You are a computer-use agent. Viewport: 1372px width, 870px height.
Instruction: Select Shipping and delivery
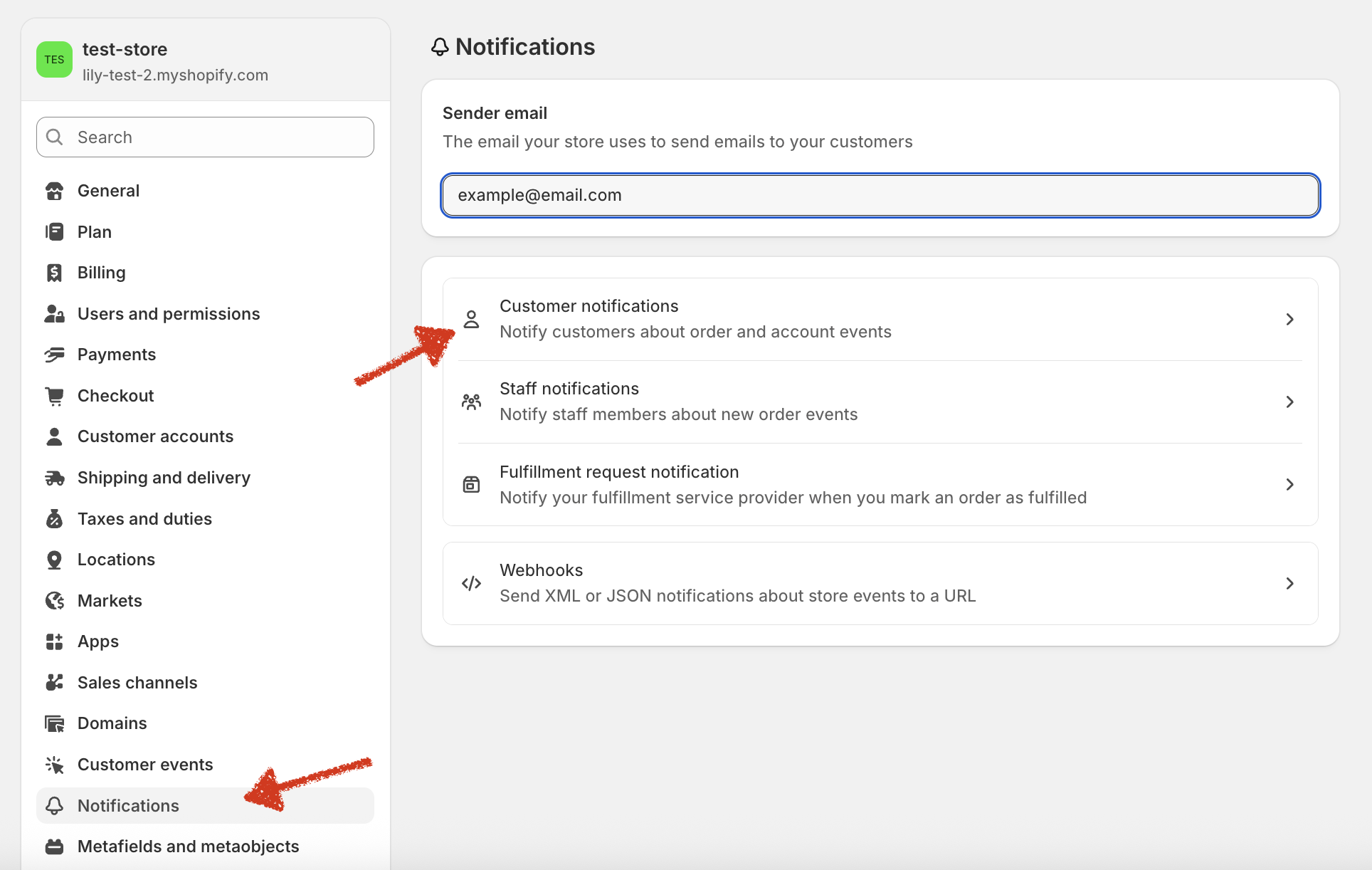pos(205,478)
